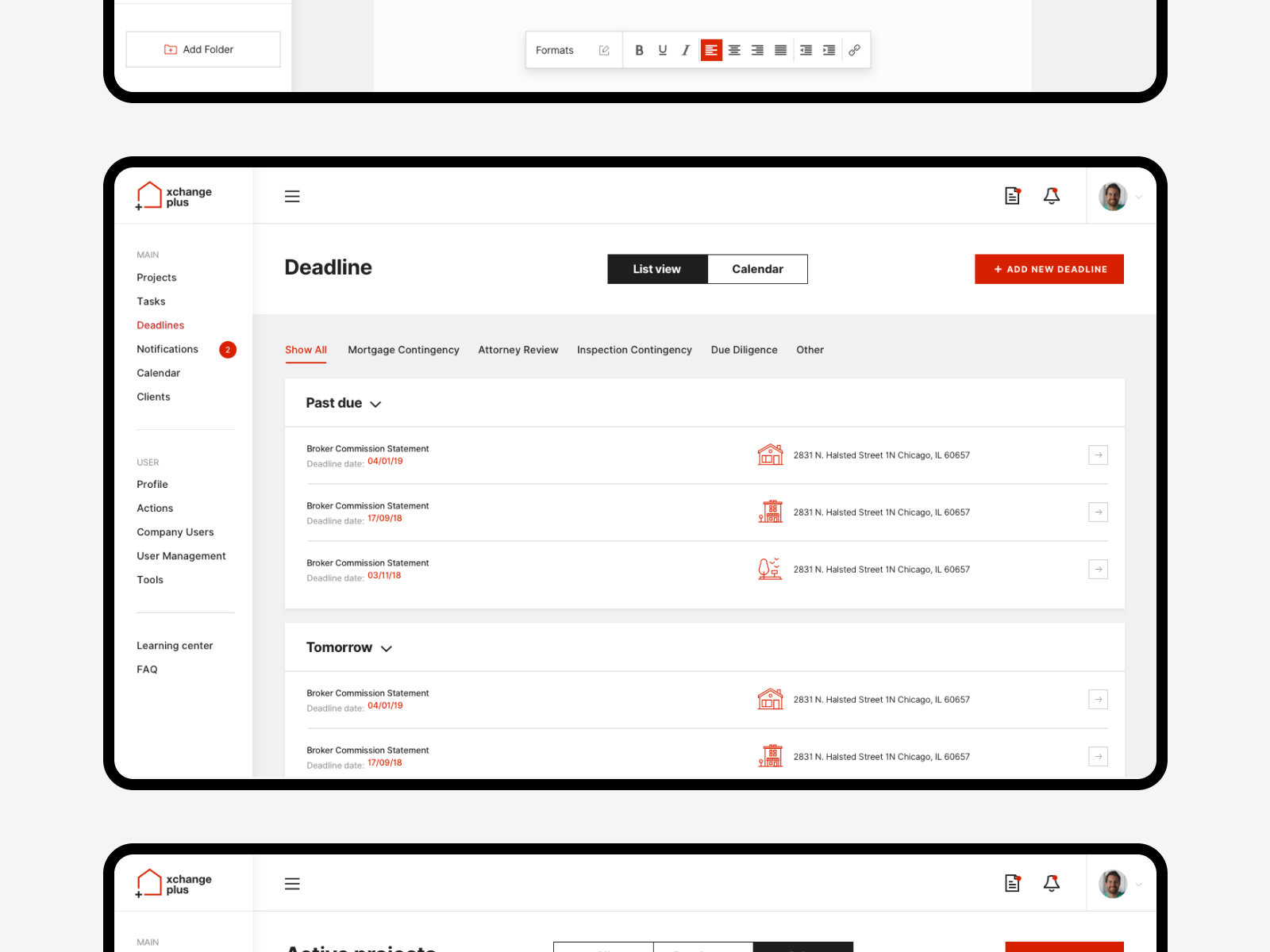
Task: Collapse the Tomorrow section
Action: pyautogui.click(x=387, y=648)
